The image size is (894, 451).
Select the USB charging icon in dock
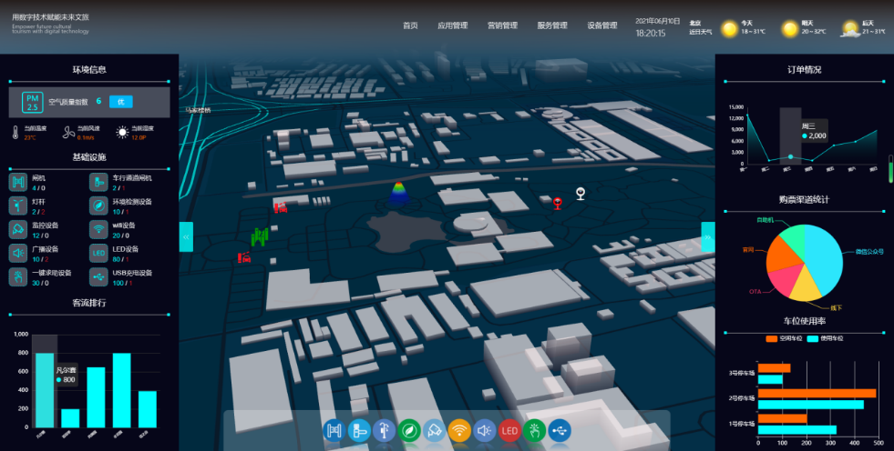pos(560,430)
